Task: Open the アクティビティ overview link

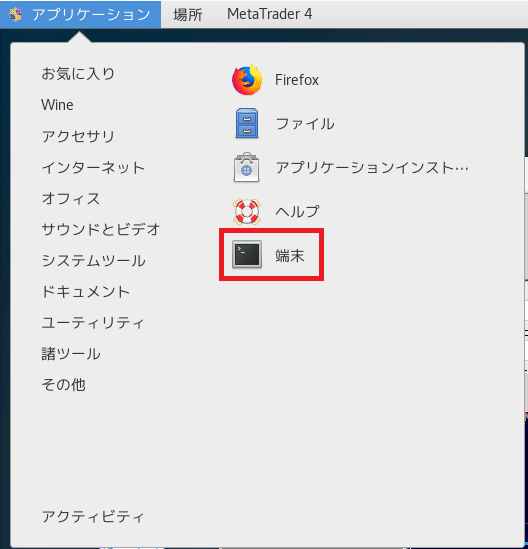Action: tap(93, 517)
